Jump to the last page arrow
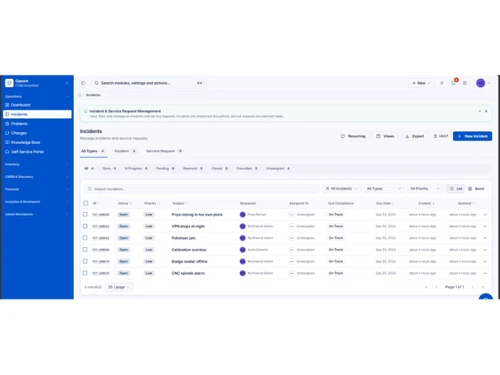Image resolution: width=500 pixels, height=375 pixels. [x=483, y=287]
